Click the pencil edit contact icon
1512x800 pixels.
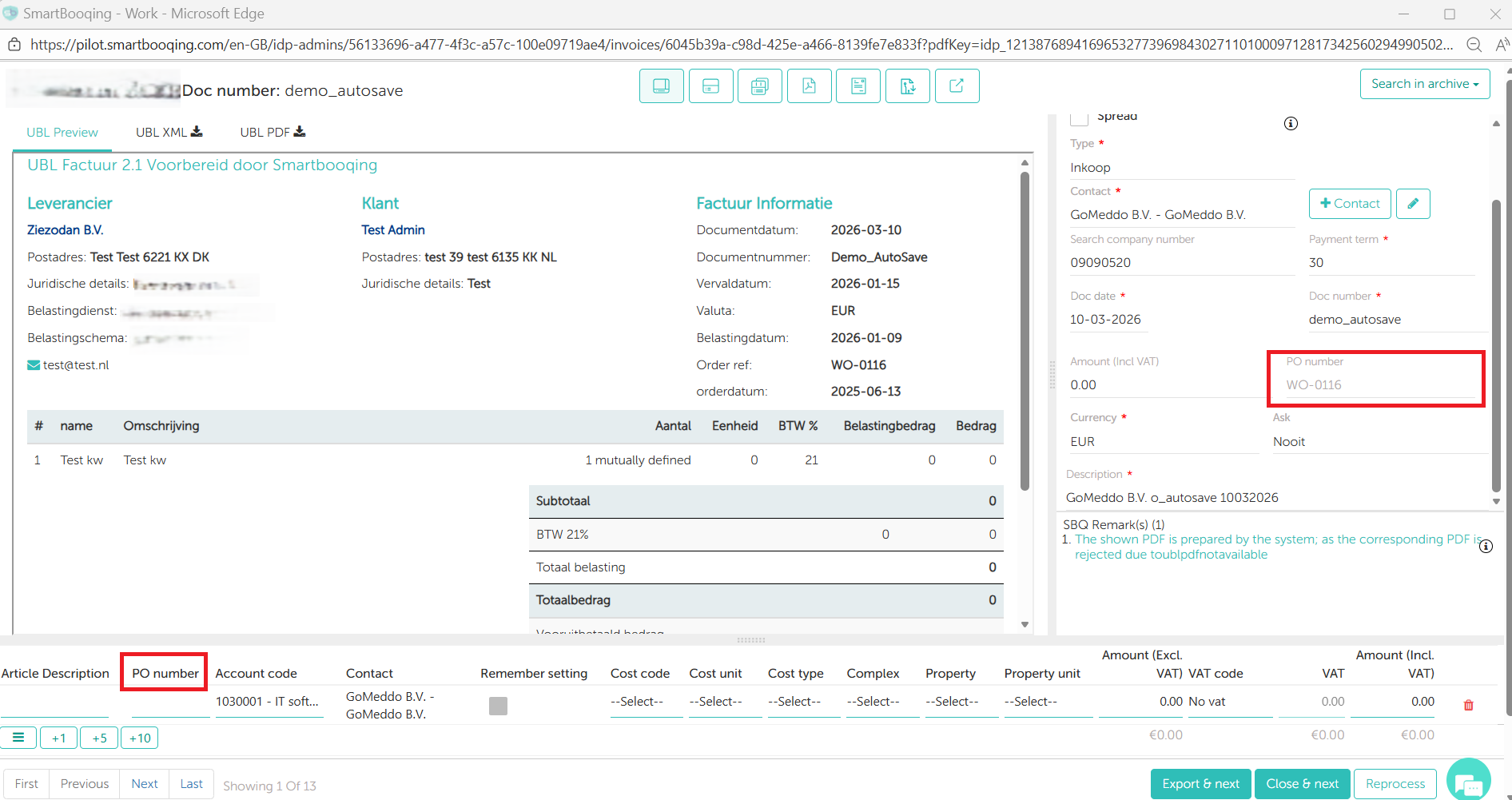[x=1412, y=204]
